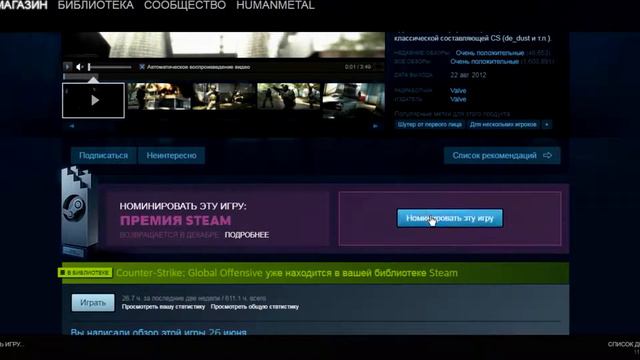
Task: Click the left arrow under the thumbnails
Action: 72,126
